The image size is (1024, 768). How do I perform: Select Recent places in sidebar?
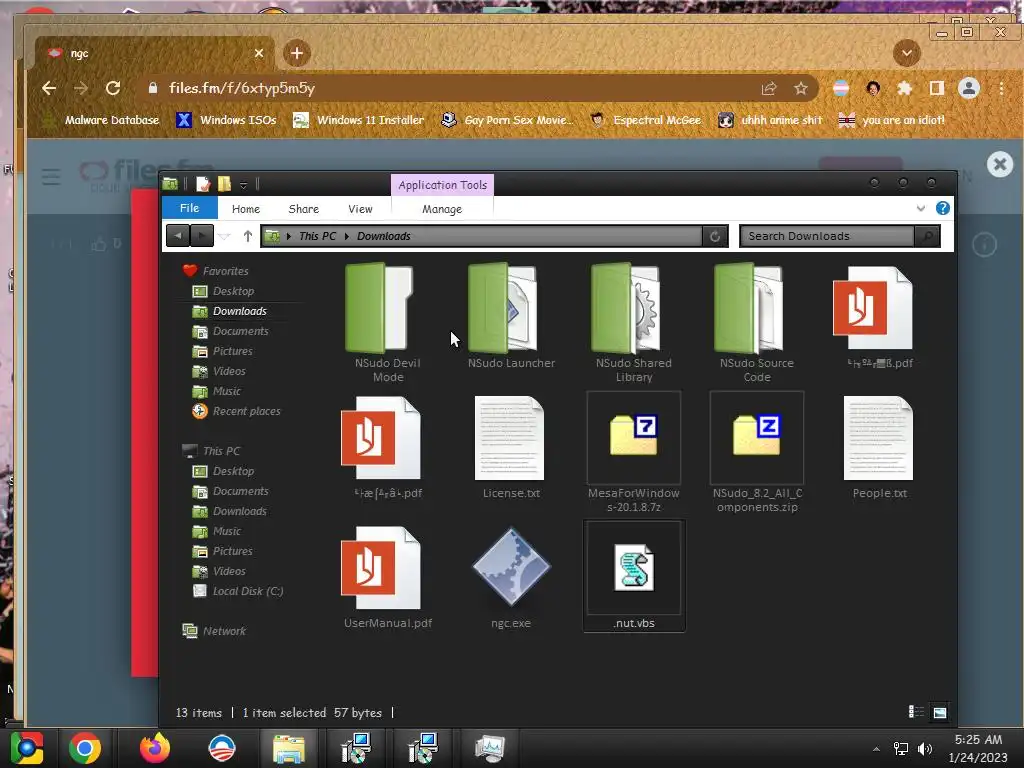point(246,411)
